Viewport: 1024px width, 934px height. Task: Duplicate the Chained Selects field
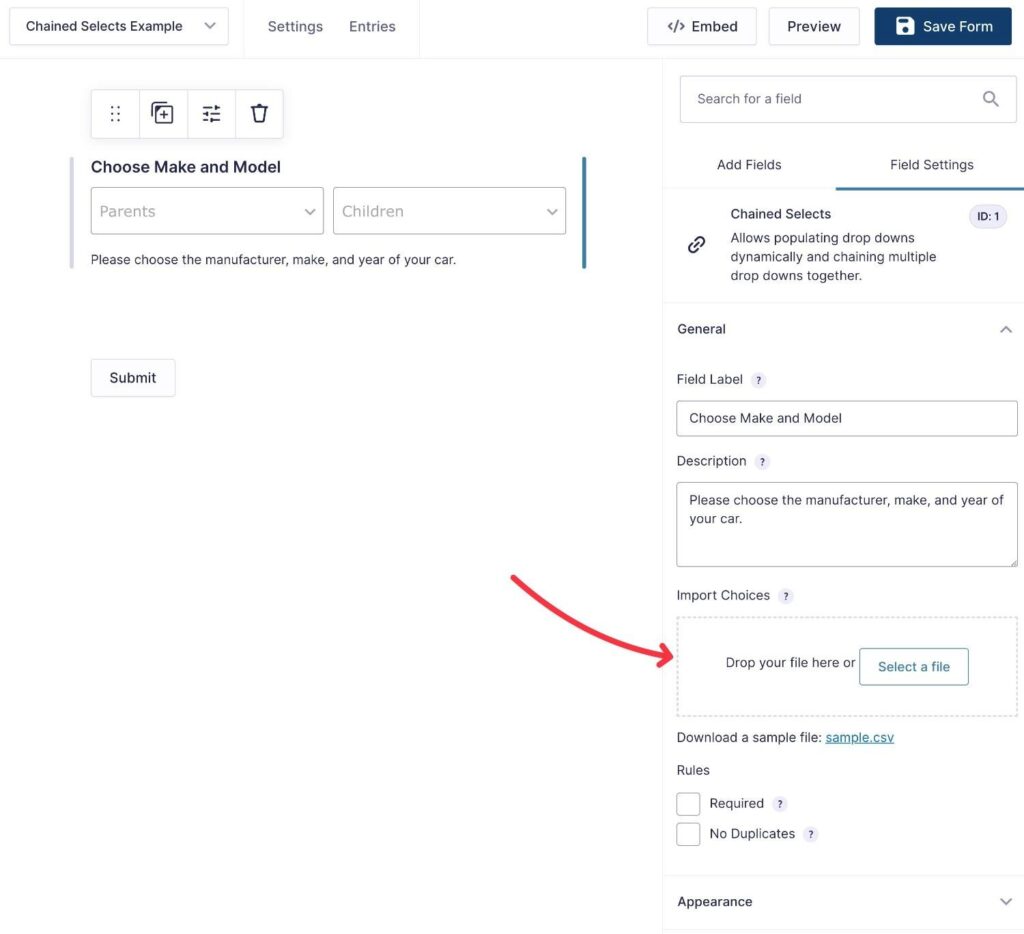pyautogui.click(x=163, y=113)
